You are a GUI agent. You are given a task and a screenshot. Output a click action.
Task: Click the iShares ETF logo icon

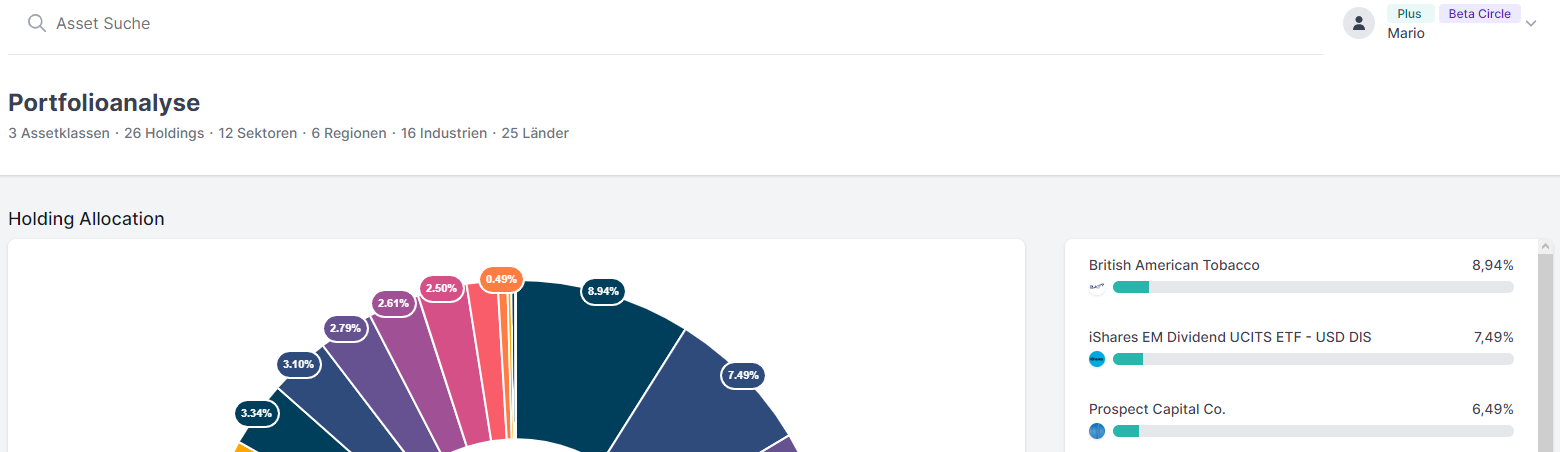pyautogui.click(x=1097, y=359)
